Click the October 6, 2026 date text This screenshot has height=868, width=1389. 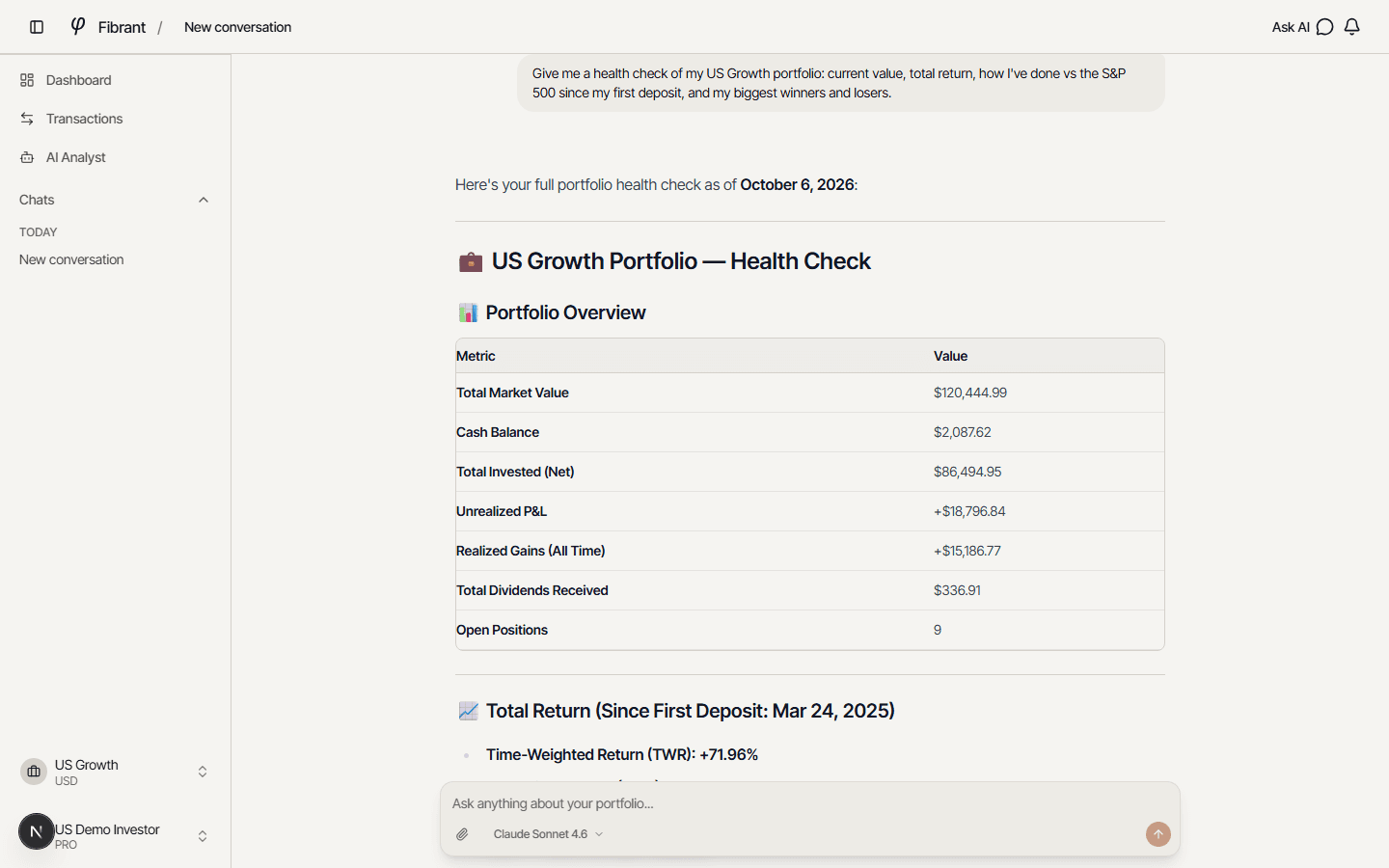[x=797, y=184]
